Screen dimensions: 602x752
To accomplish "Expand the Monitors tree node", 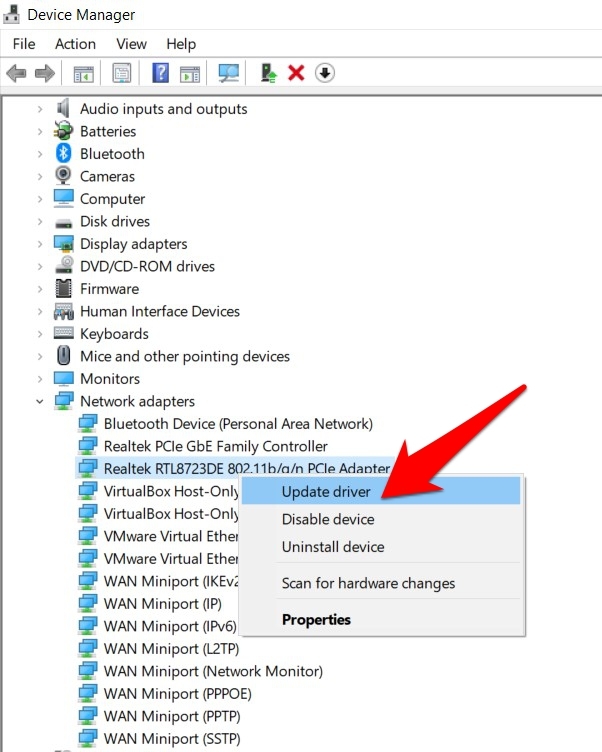I will [40, 379].
